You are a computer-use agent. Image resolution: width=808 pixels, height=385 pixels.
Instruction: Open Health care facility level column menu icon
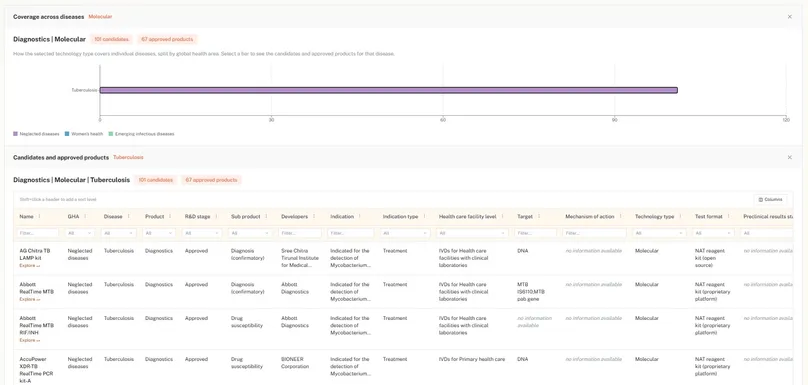tap(501, 216)
